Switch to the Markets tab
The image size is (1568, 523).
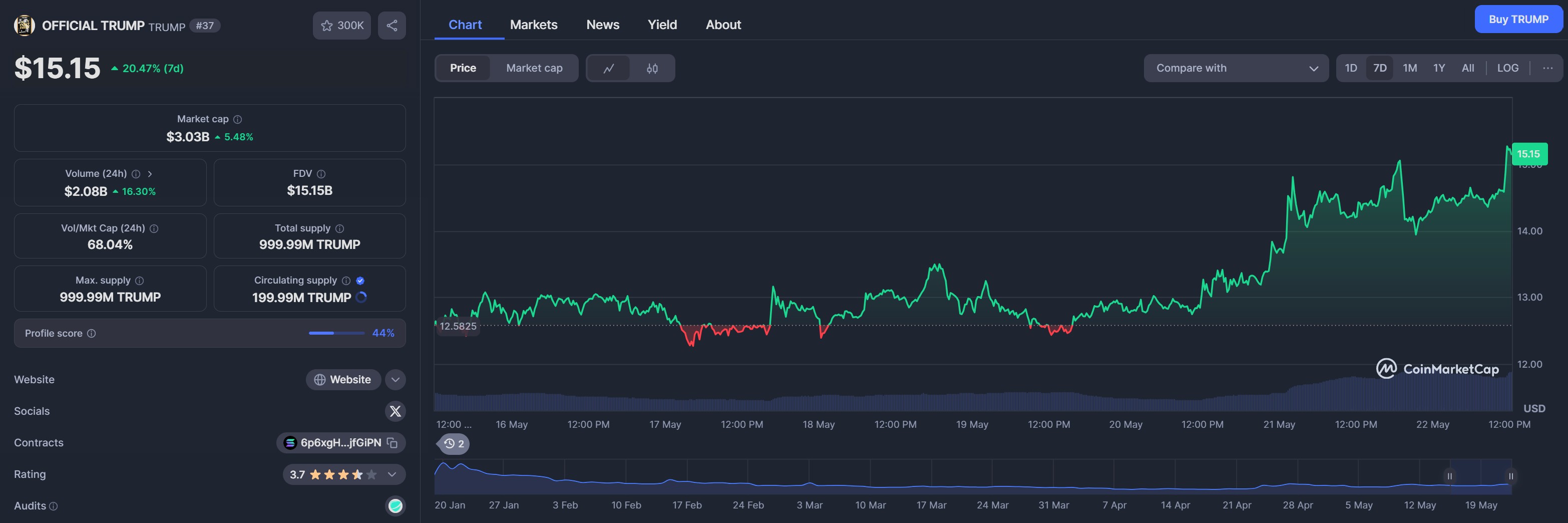point(533,25)
